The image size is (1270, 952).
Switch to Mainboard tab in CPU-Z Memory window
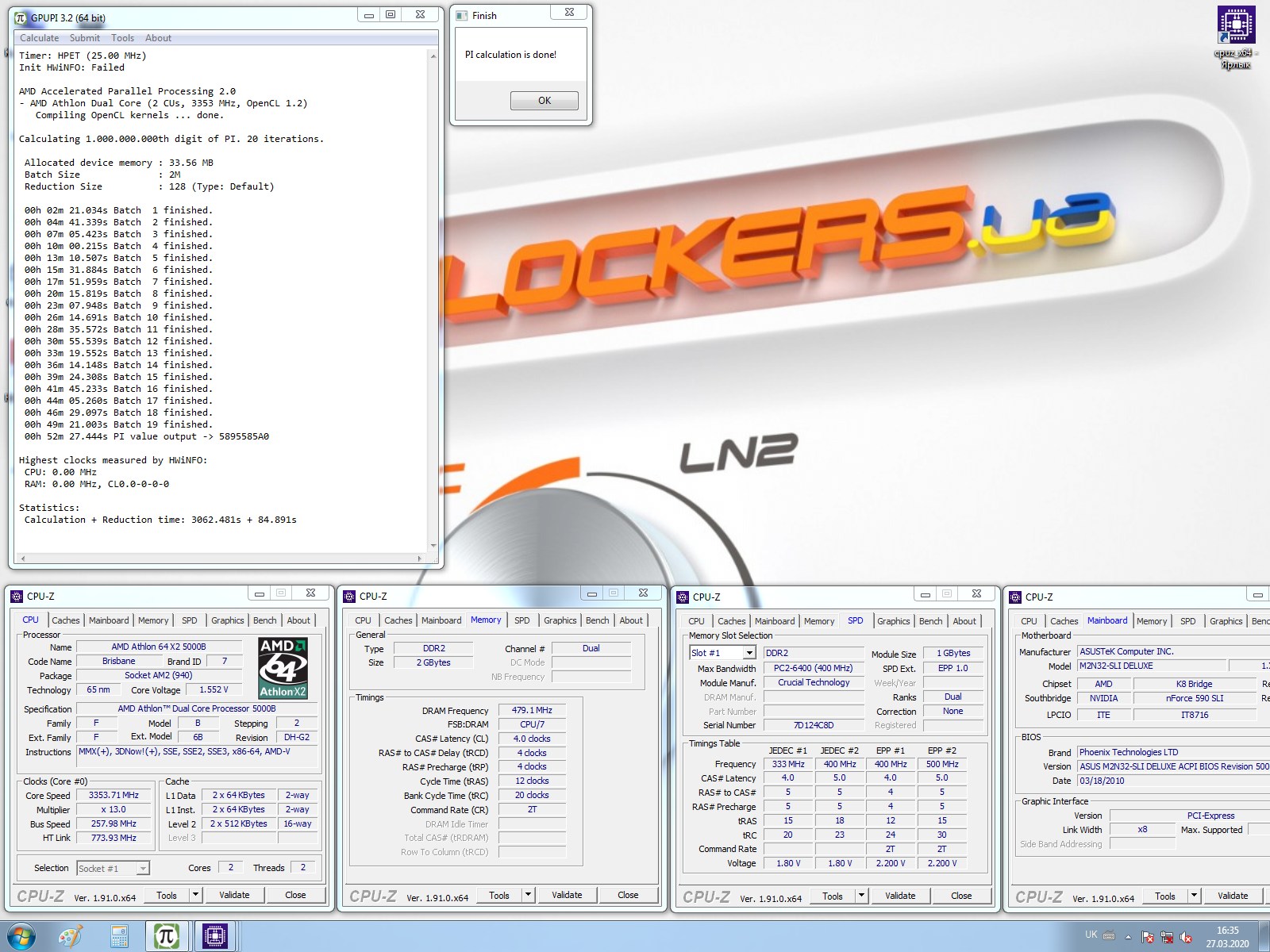441,620
